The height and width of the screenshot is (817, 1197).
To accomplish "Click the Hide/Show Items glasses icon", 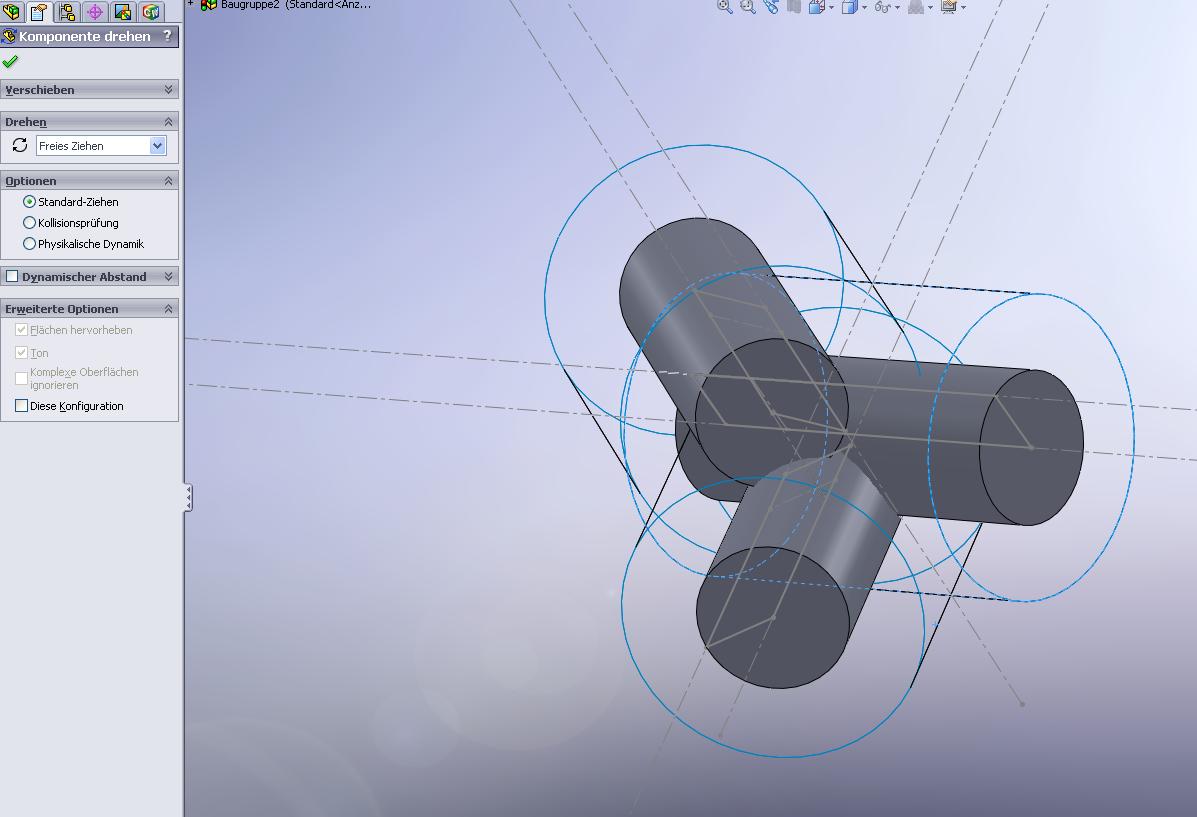I will point(882,7).
